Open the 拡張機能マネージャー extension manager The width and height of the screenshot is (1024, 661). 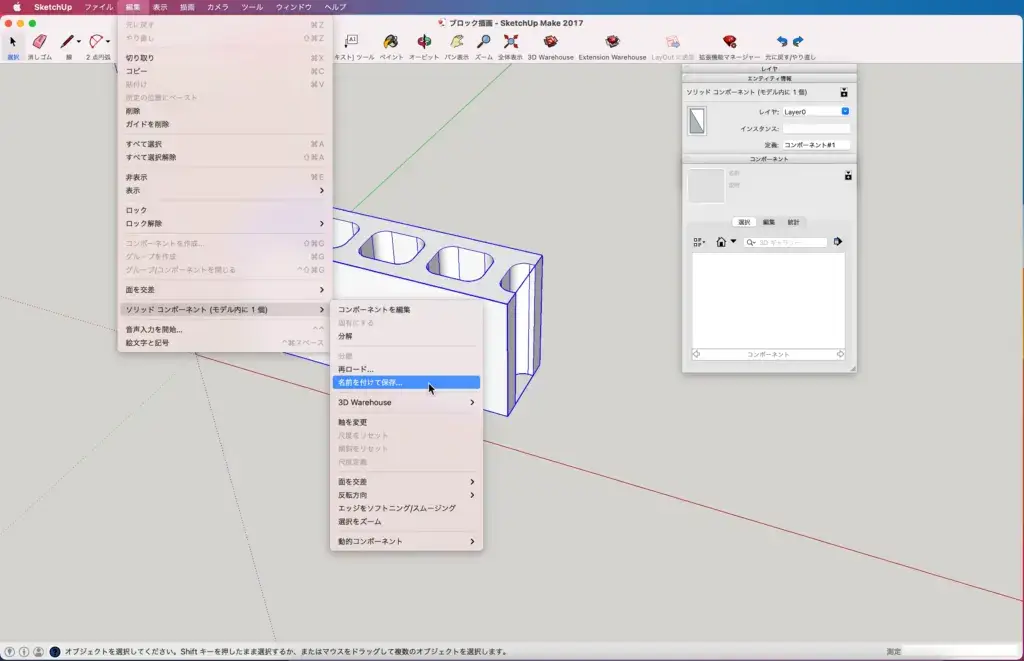click(x=729, y=42)
